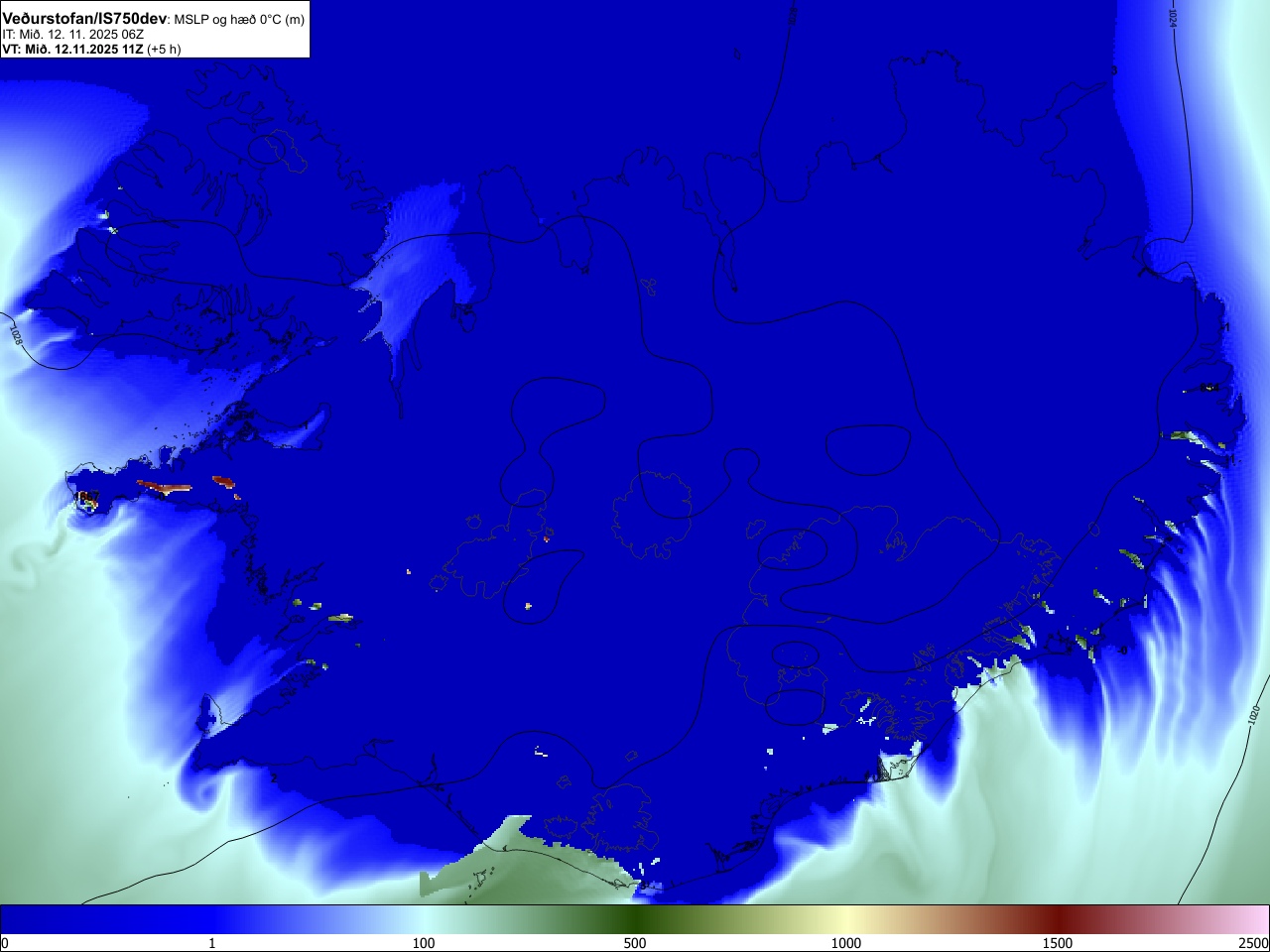This screenshot has height=952, width=1270.
Task: Click the 1000 label on the colour scale
Action: click(x=846, y=943)
